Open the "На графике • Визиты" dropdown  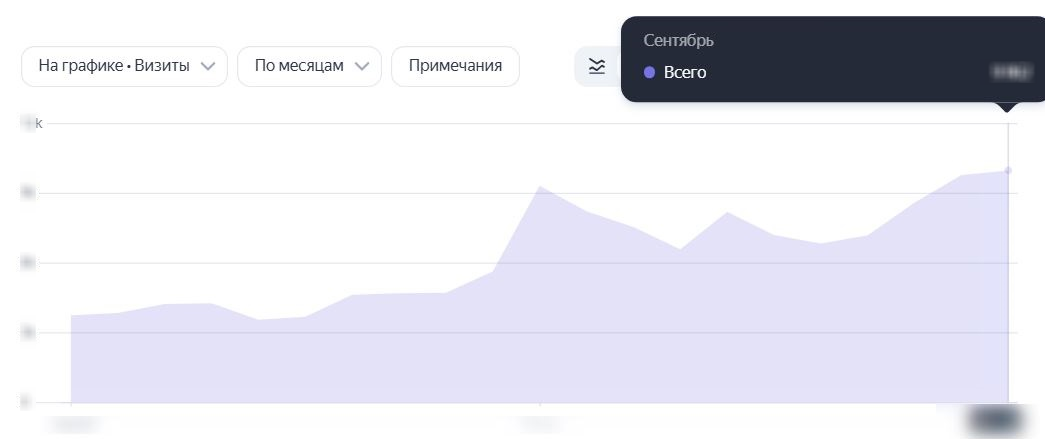pyautogui.click(x=114, y=66)
